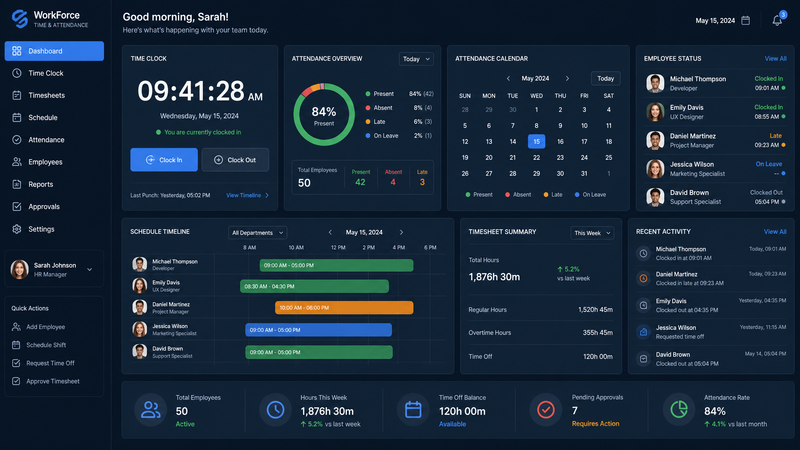The image size is (800, 450).
Task: Click the activity icon for Michael Thompson clocked in
Action: (643, 254)
